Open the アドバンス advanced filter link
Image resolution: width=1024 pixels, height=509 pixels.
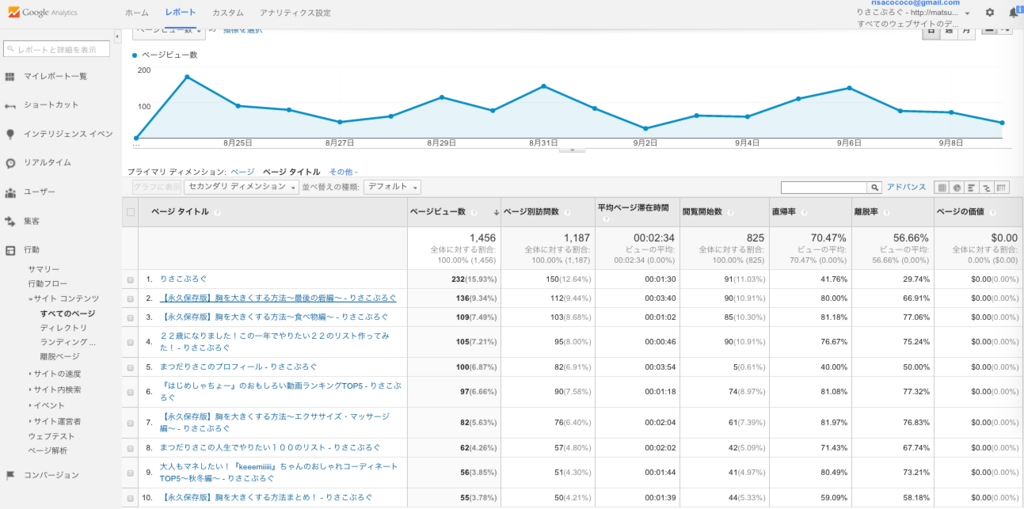[906, 188]
